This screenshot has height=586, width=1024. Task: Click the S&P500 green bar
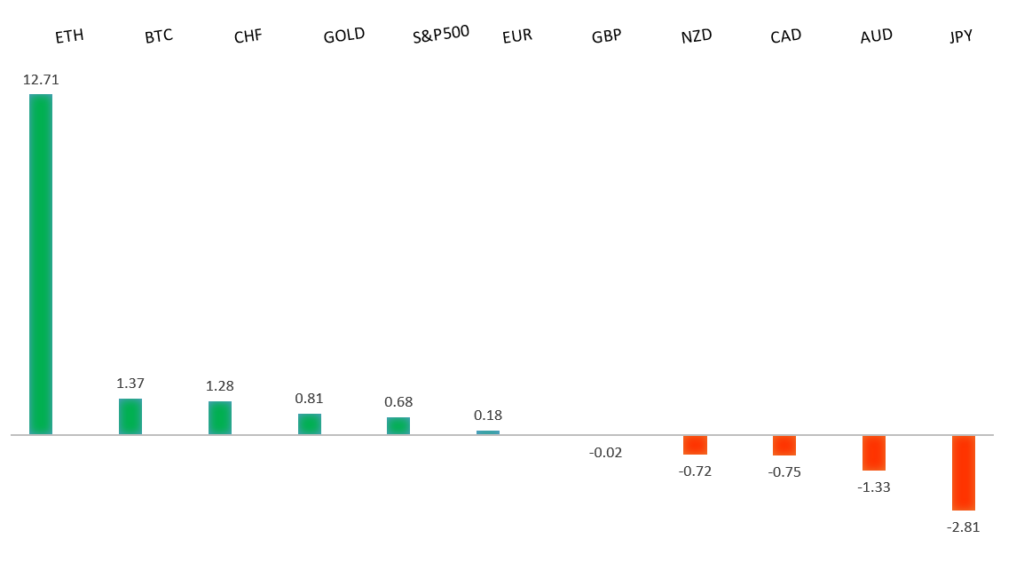coord(398,425)
